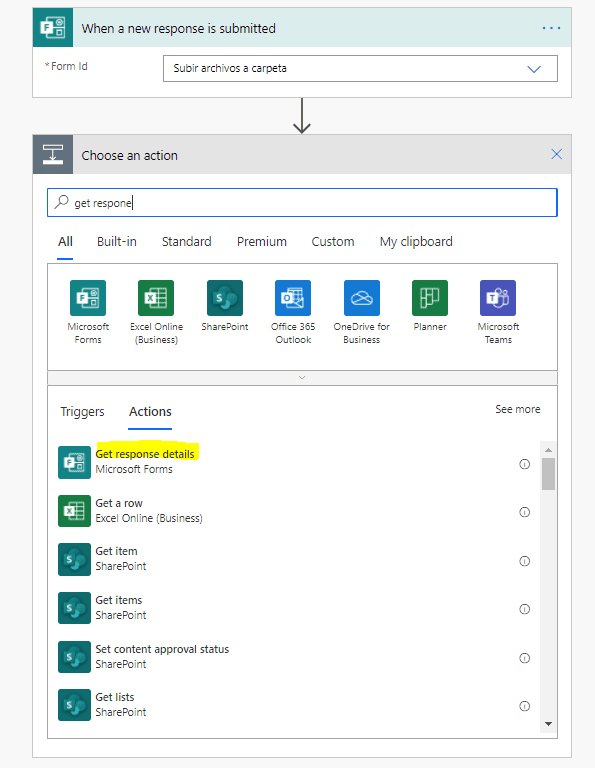595x768 pixels.
Task: Select the OneDrive for Business connector icon
Action: click(x=362, y=298)
